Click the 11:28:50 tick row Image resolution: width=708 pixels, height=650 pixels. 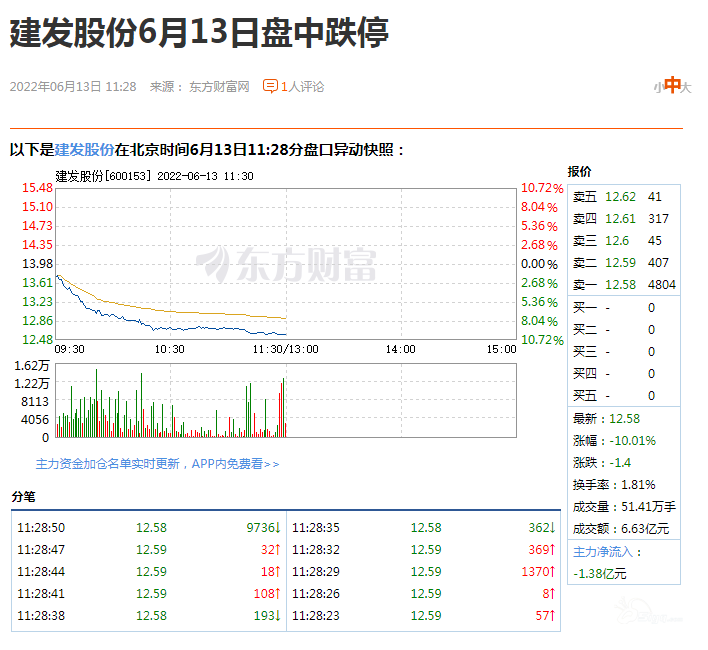coord(149,528)
